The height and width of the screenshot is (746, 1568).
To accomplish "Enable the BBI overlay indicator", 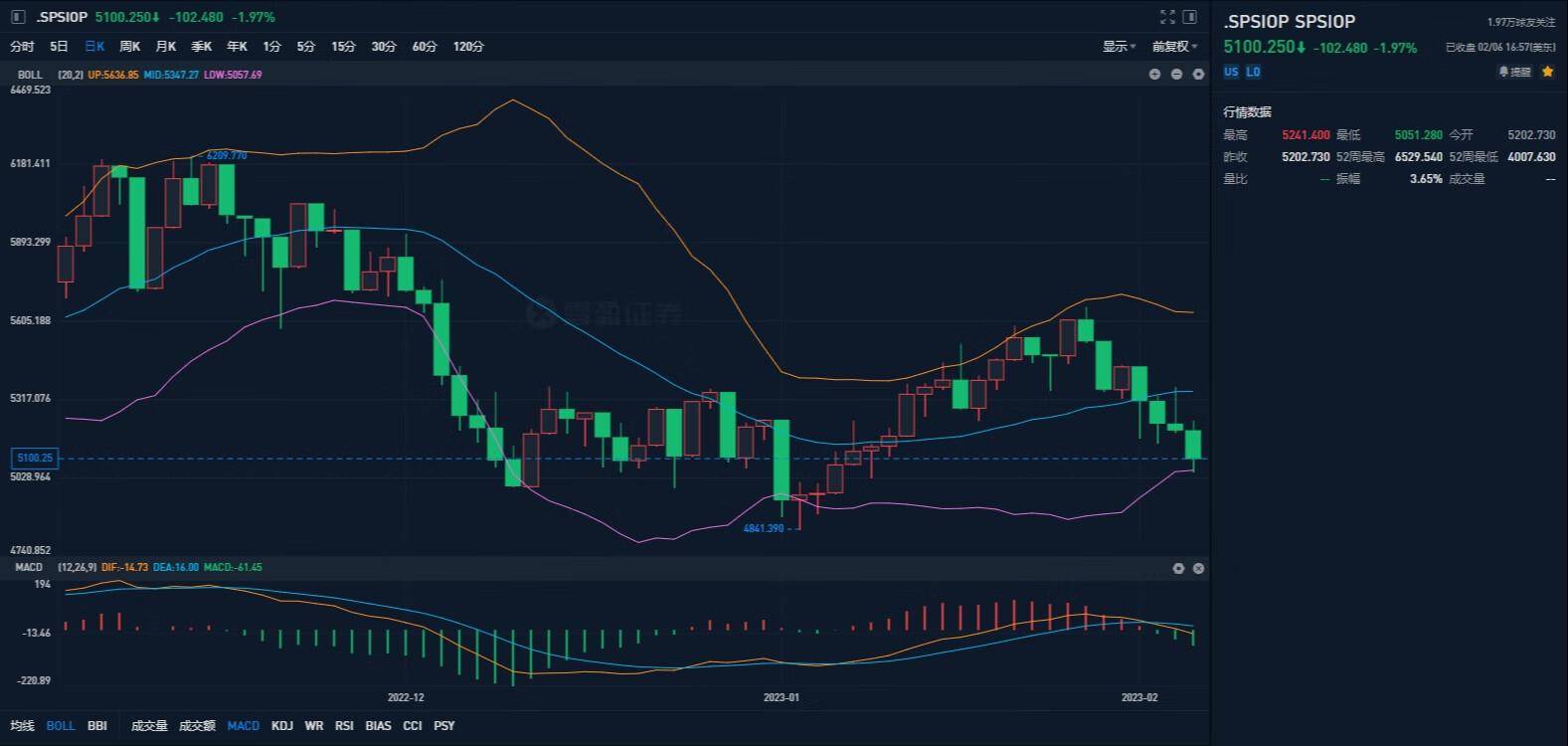I will pos(97,726).
